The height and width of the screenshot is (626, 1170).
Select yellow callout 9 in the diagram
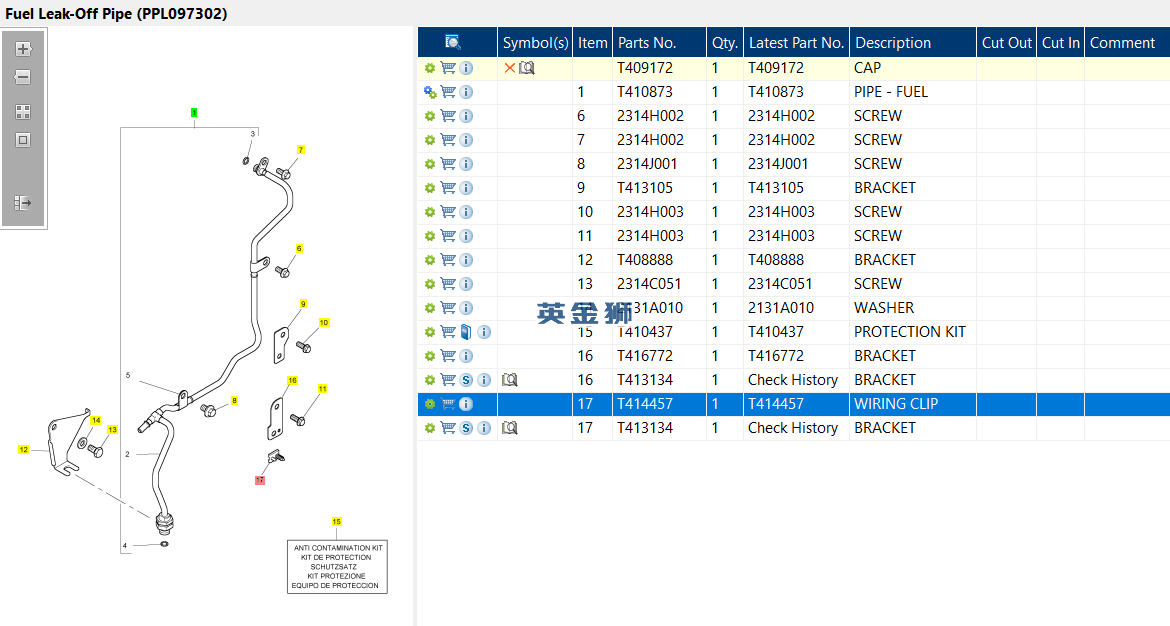point(303,304)
